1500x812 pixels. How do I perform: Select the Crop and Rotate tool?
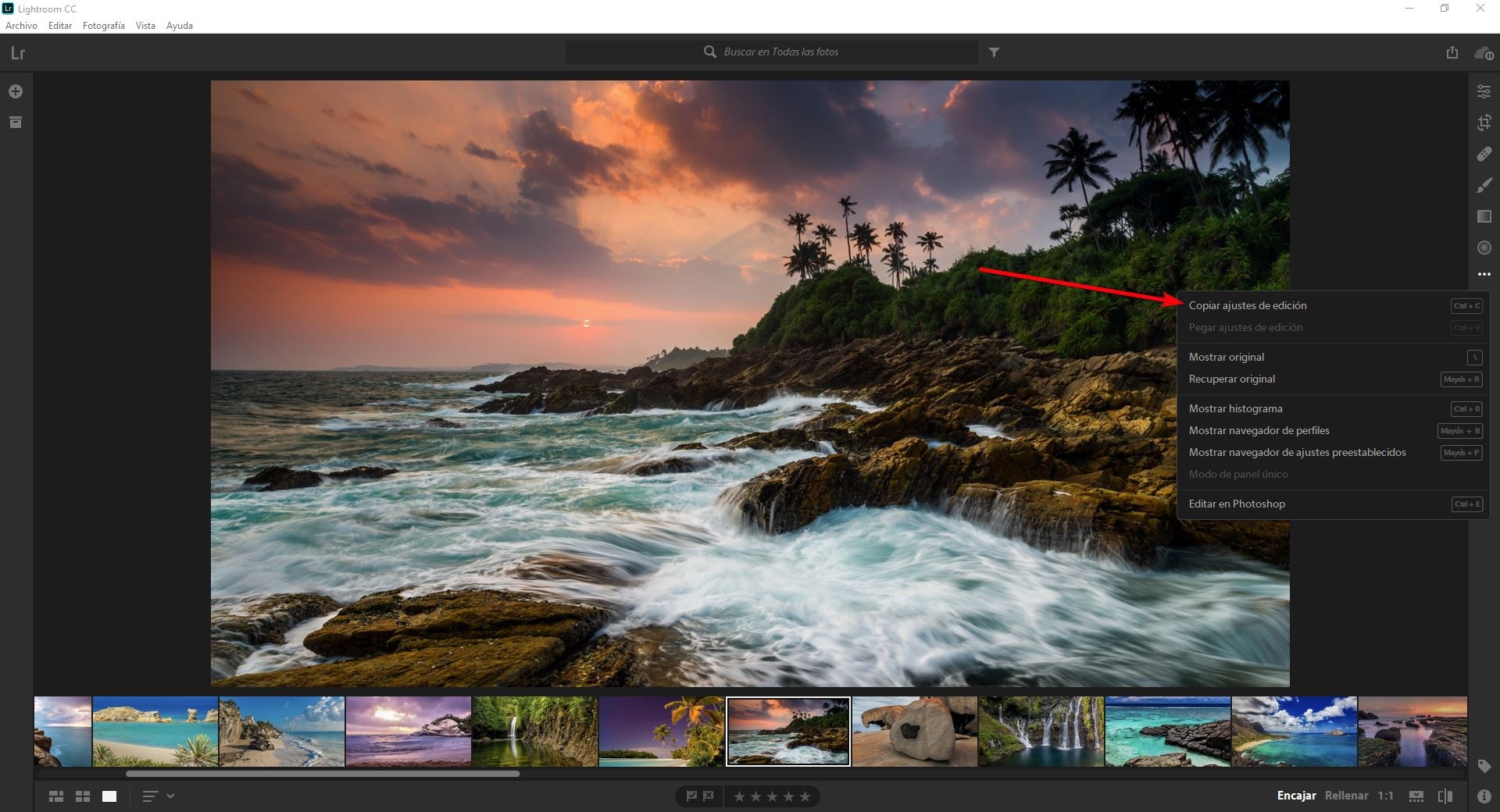pos(1484,123)
